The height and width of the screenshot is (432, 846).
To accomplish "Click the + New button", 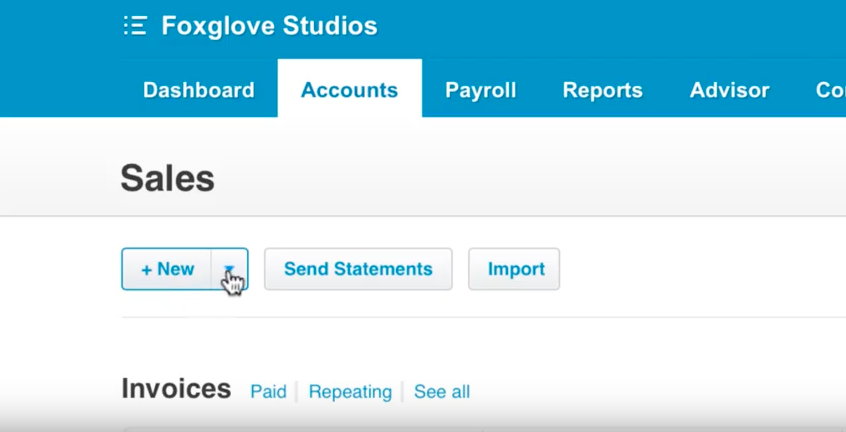I will (x=167, y=269).
